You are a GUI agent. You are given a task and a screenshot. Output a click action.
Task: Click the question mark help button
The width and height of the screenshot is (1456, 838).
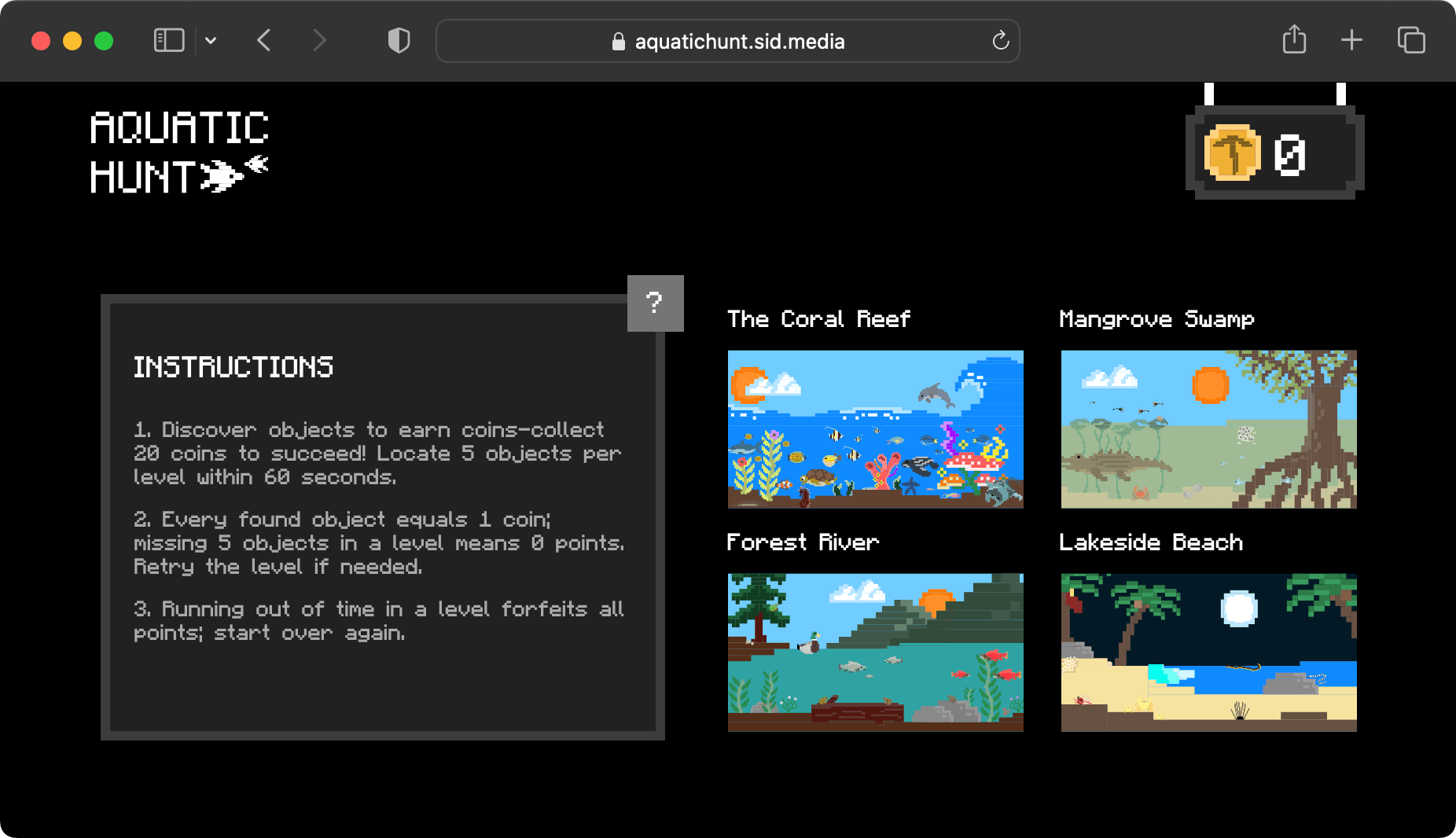pyautogui.click(x=655, y=303)
